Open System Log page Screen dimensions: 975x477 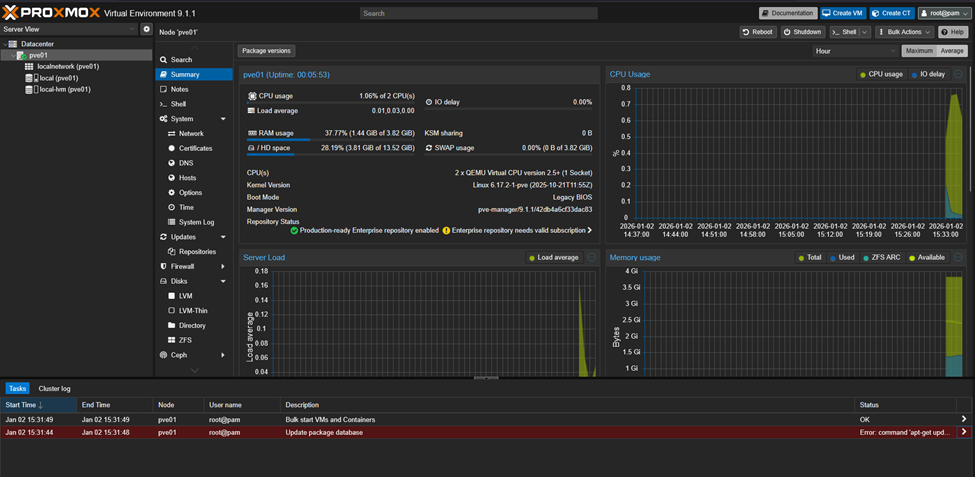point(194,222)
